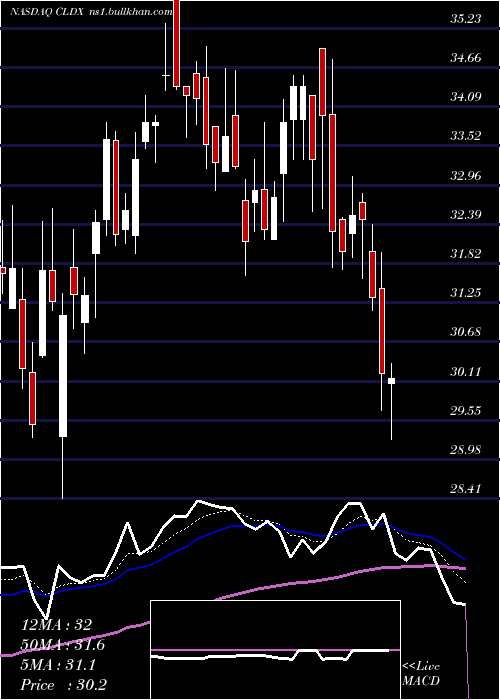The image size is (500, 700).
Task: Click the 28.98 price axis label
Action: (x=466, y=450)
